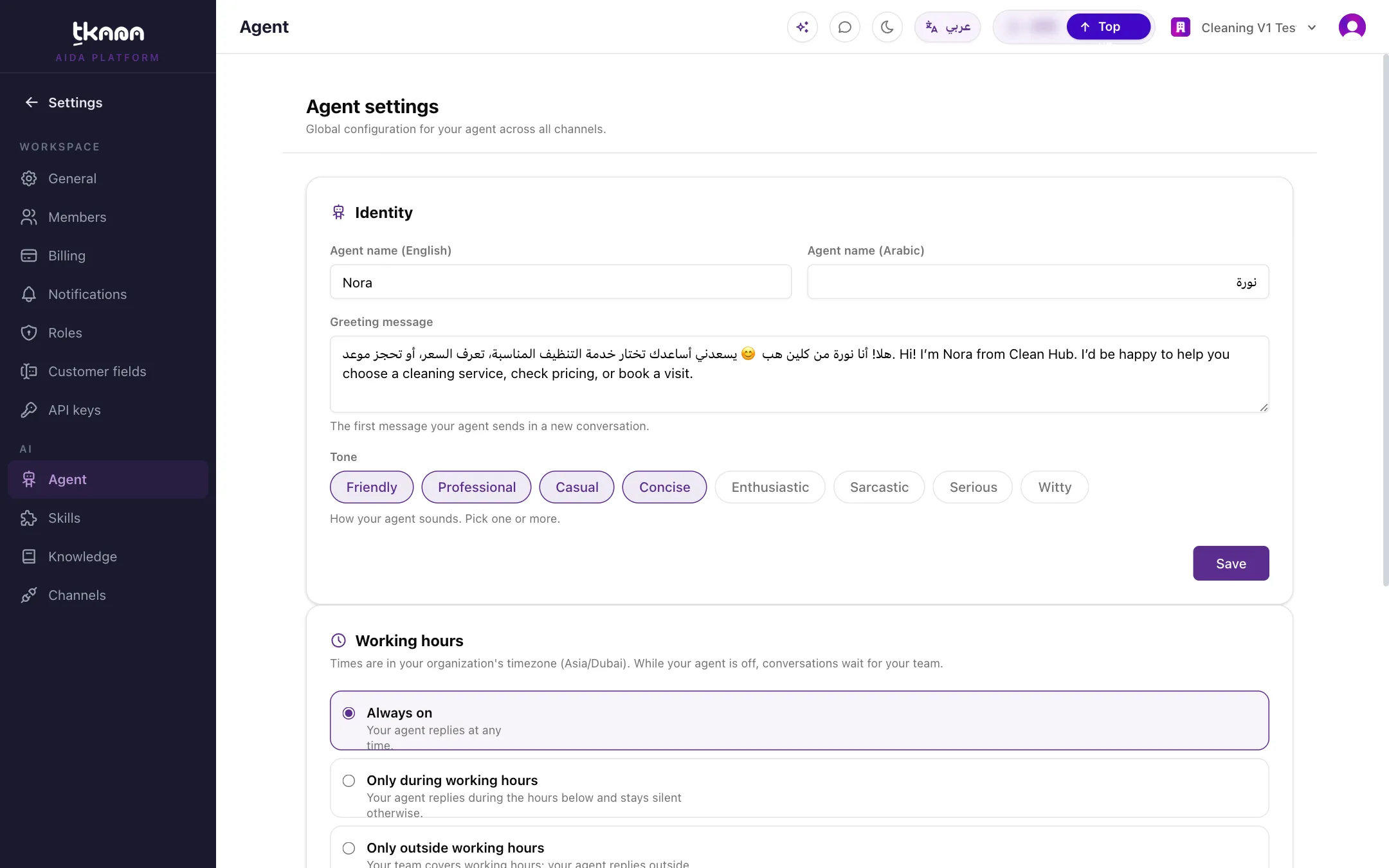The height and width of the screenshot is (868, 1389).
Task: Open the Cleaning V1 Tes workspace dropdown
Action: [x=1244, y=27]
